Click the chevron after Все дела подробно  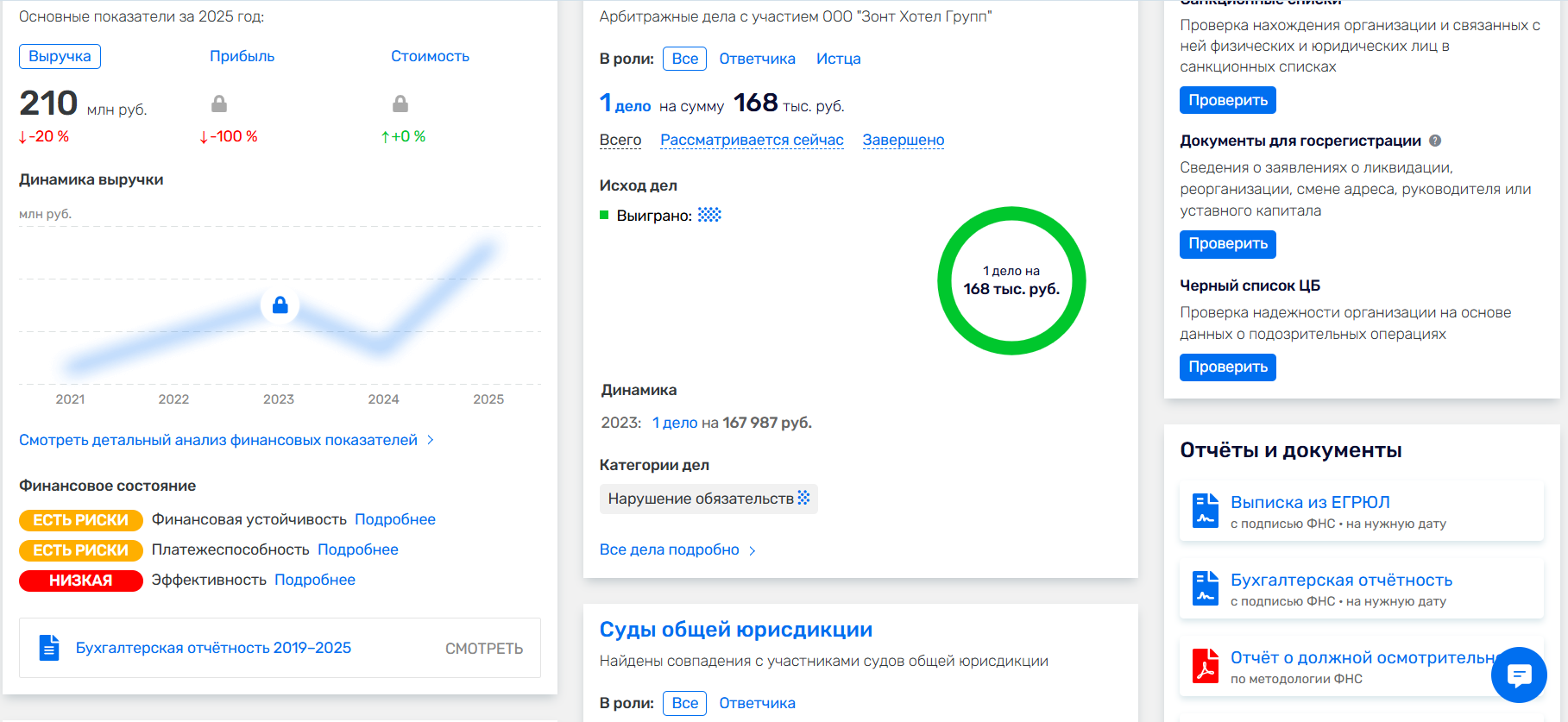click(x=753, y=550)
